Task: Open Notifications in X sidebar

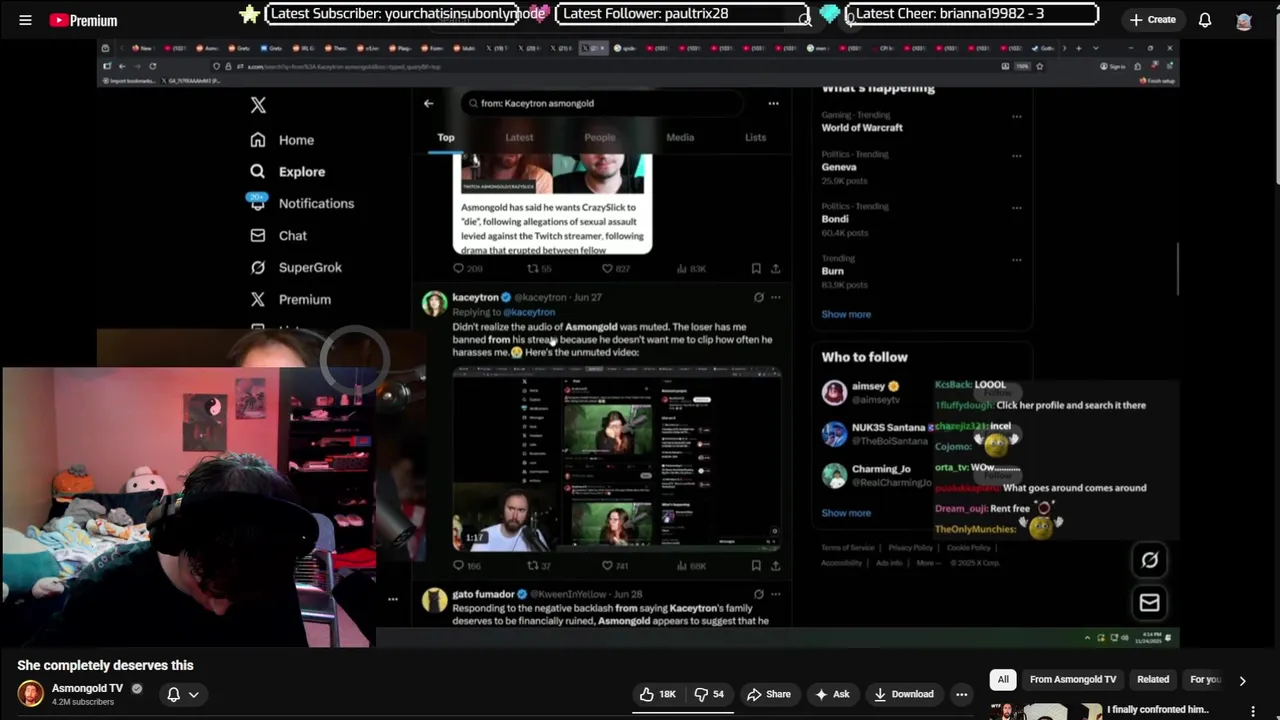Action: coord(302,204)
